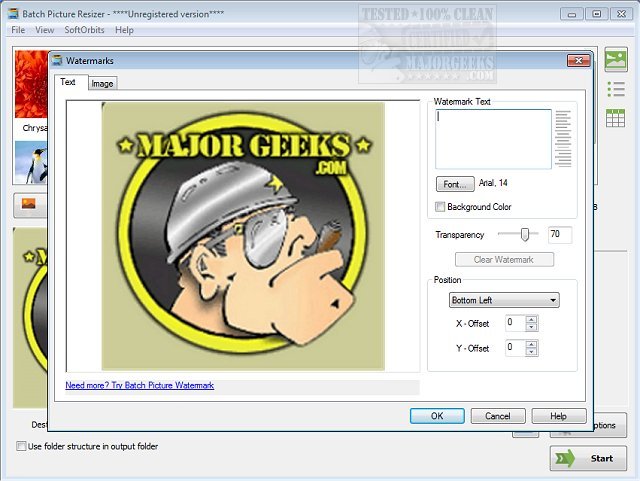
Task: Click the Clear Watermark button
Action: (x=504, y=260)
